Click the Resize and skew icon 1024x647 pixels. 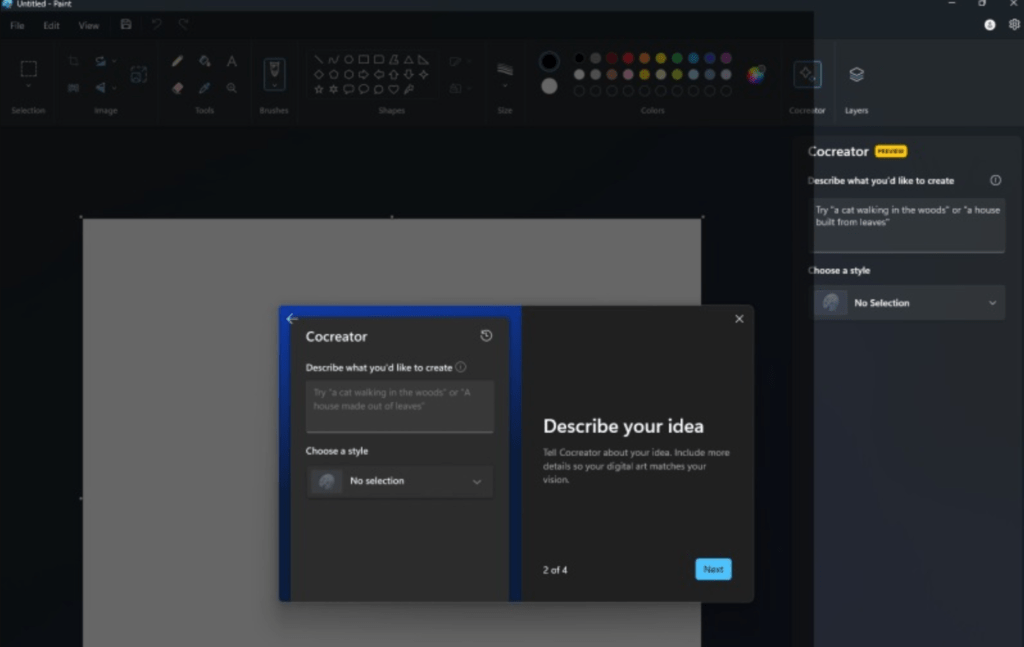point(138,74)
